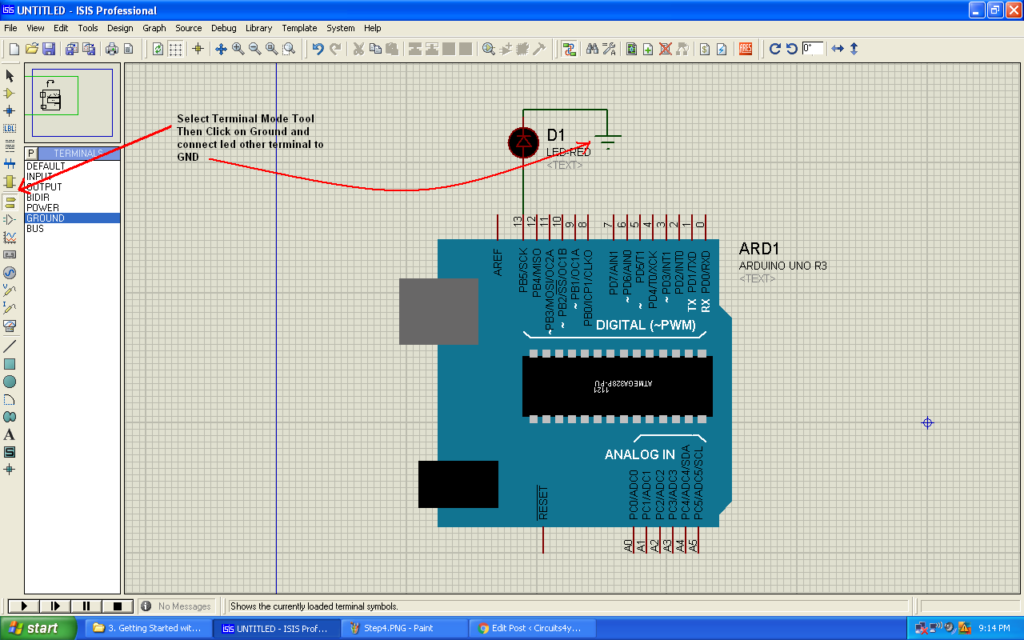
Task: Click the Redraw Display icon
Action: pos(157,49)
